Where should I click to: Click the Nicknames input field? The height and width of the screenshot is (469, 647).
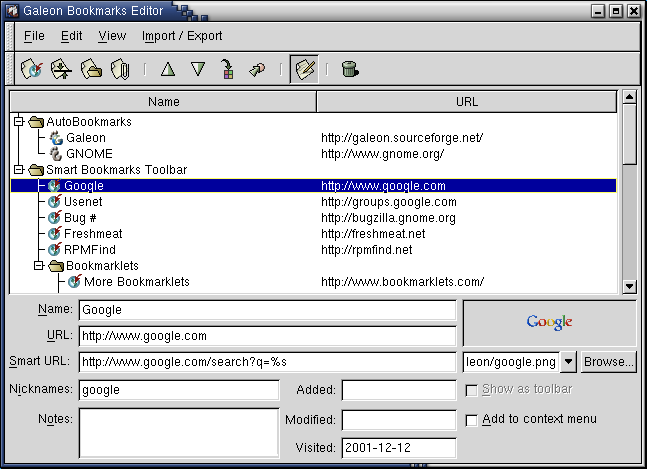(179, 390)
